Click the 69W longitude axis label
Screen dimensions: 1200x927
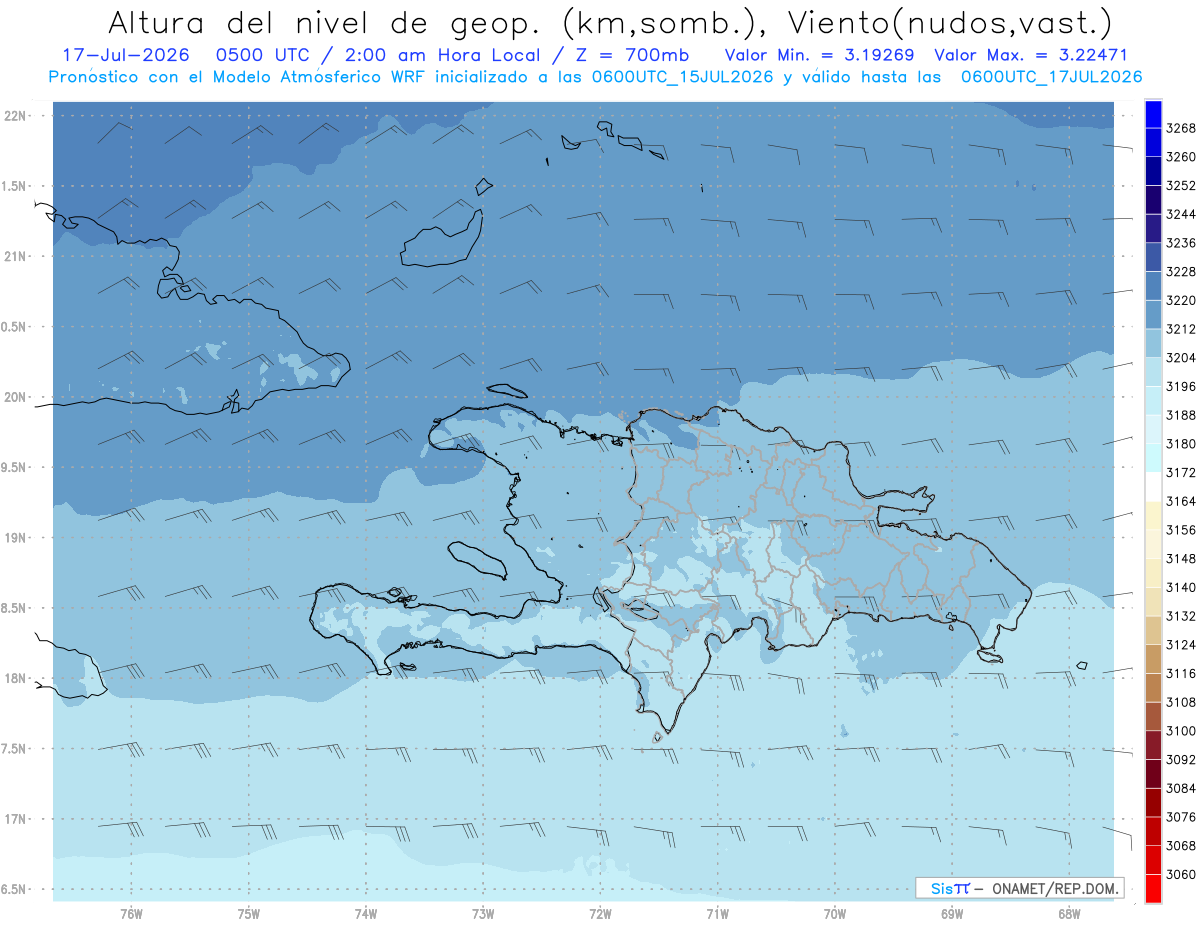tap(952, 914)
